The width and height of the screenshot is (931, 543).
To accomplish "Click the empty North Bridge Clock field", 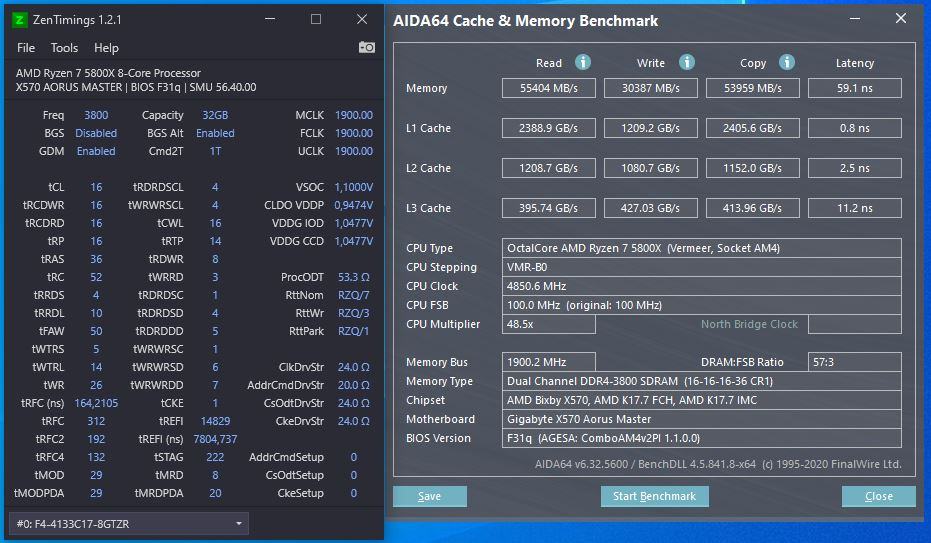I will click(x=855, y=324).
